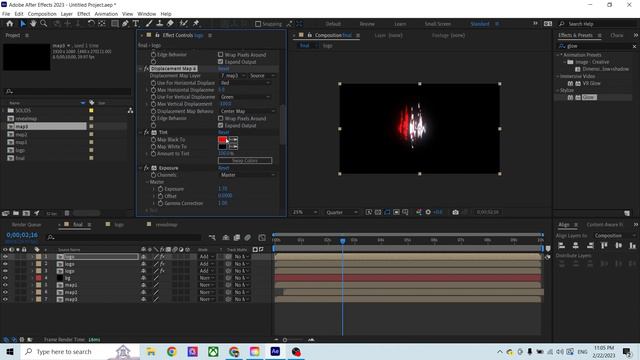Select the Brush tool
This screenshot has width=640, height=360.
[x=149, y=24]
